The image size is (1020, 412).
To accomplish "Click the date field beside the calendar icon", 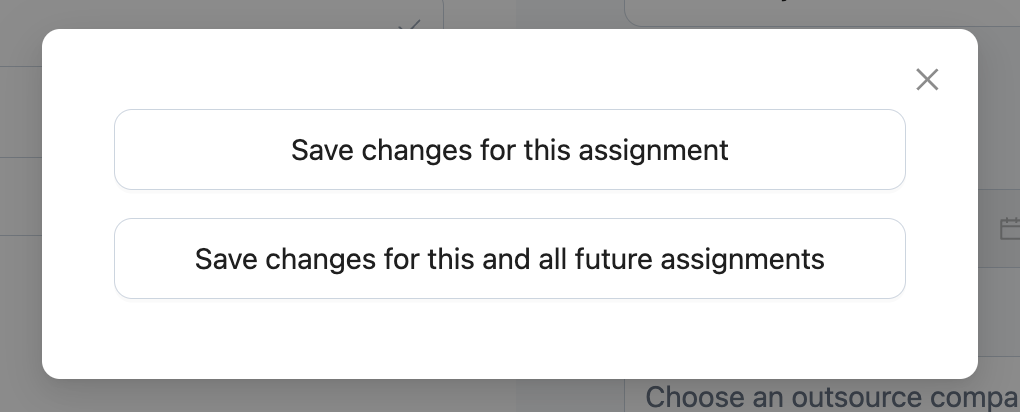I will tap(988, 229).
